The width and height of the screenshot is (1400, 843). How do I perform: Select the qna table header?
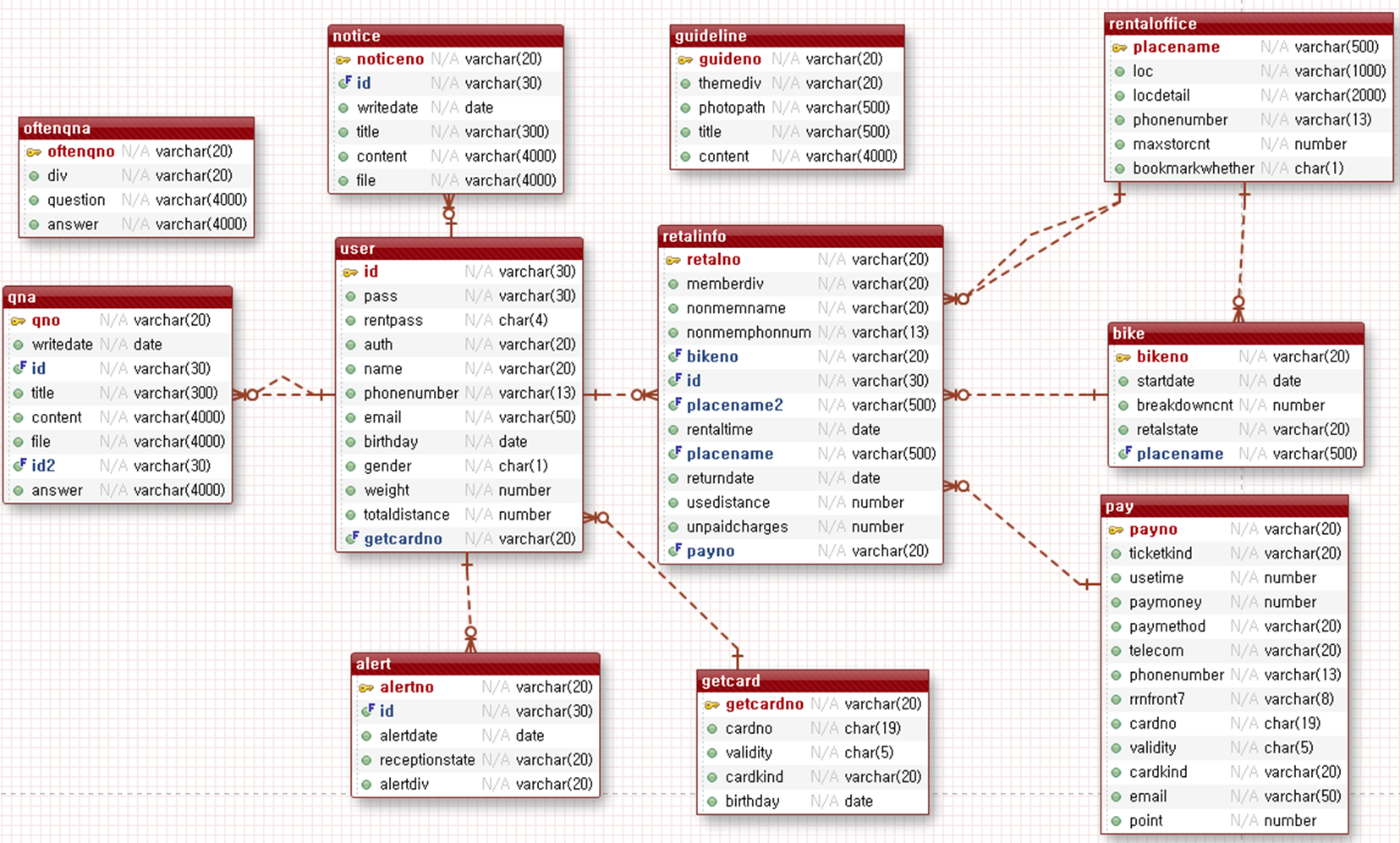(118, 297)
